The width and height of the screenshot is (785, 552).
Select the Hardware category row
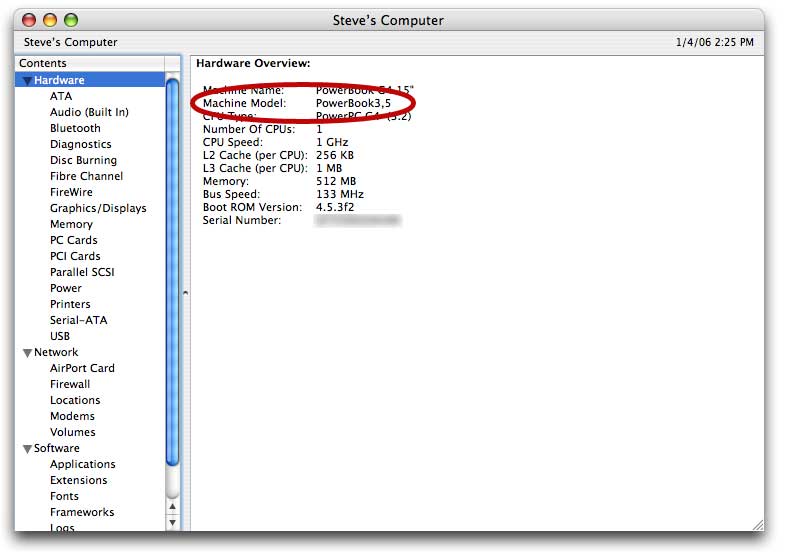tap(90, 80)
